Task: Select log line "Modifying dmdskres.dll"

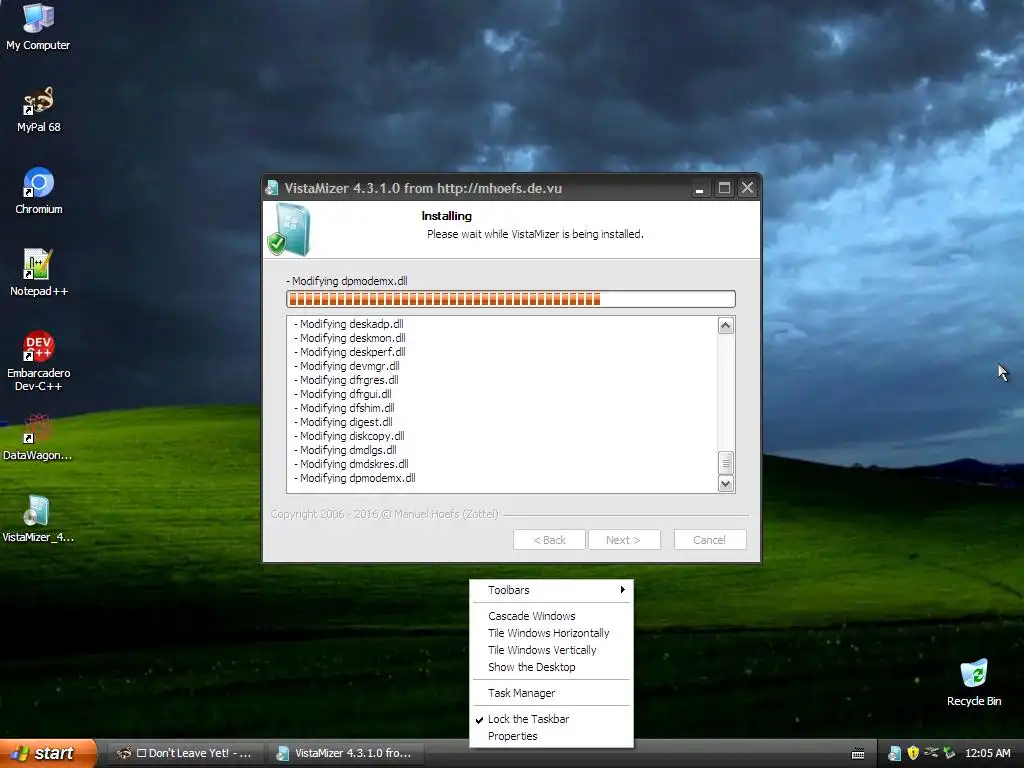Action: [351, 464]
